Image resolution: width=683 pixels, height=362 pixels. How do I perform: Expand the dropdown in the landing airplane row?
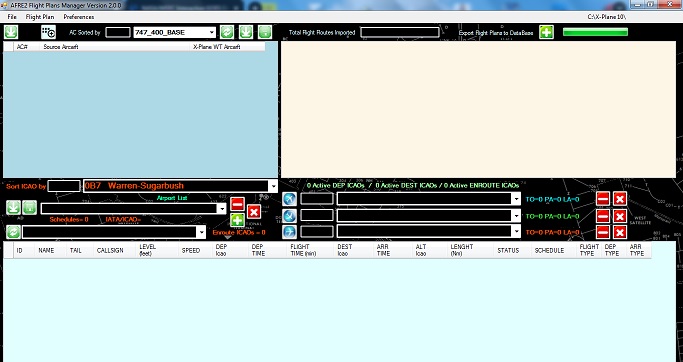point(516,216)
